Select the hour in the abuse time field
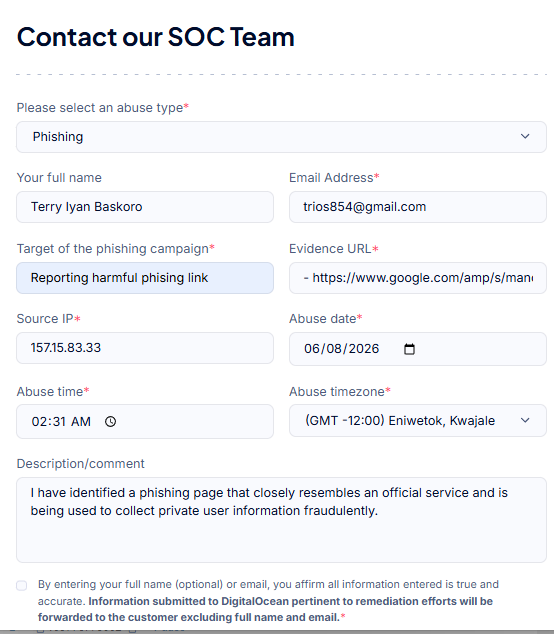 (39, 421)
